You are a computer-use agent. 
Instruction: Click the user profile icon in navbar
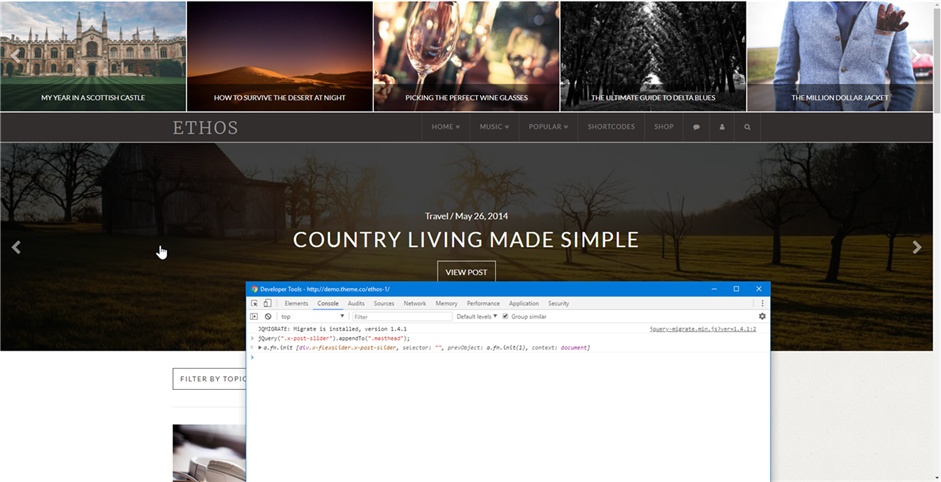pos(722,127)
